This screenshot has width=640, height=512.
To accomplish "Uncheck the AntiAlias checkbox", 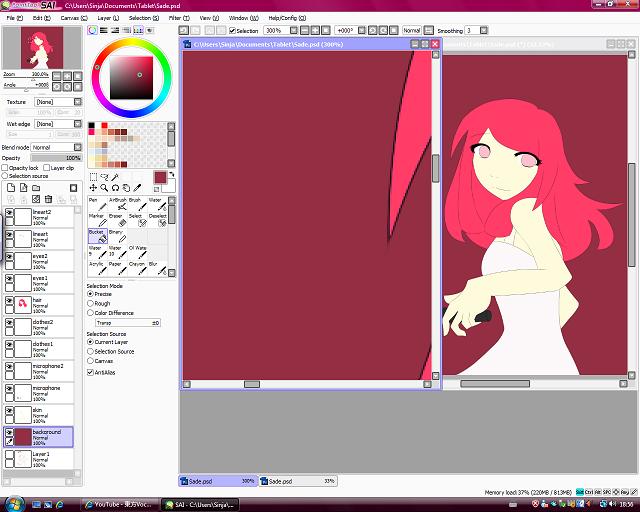I will tap(91, 372).
